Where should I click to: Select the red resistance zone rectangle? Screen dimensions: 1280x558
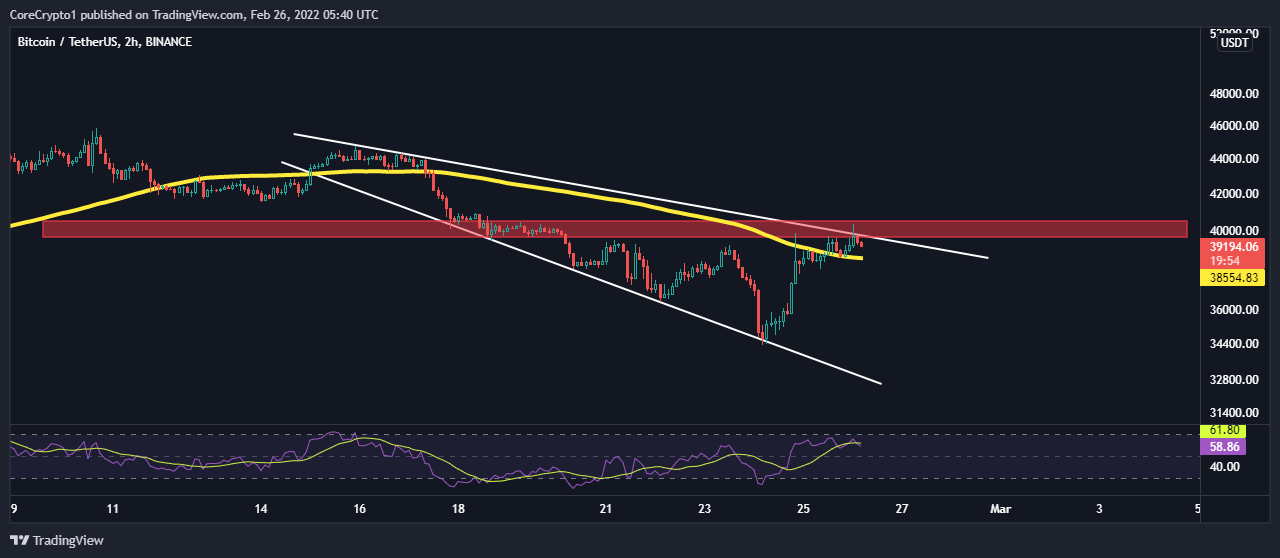(614, 229)
